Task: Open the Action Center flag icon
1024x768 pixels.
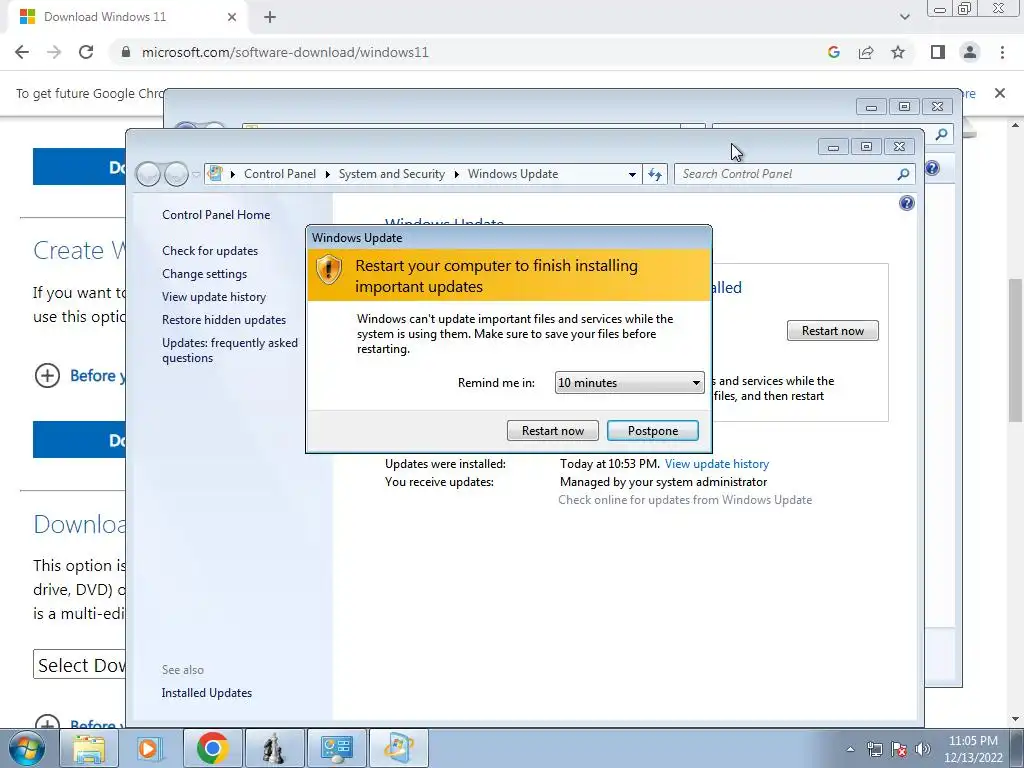Action: 899,749
